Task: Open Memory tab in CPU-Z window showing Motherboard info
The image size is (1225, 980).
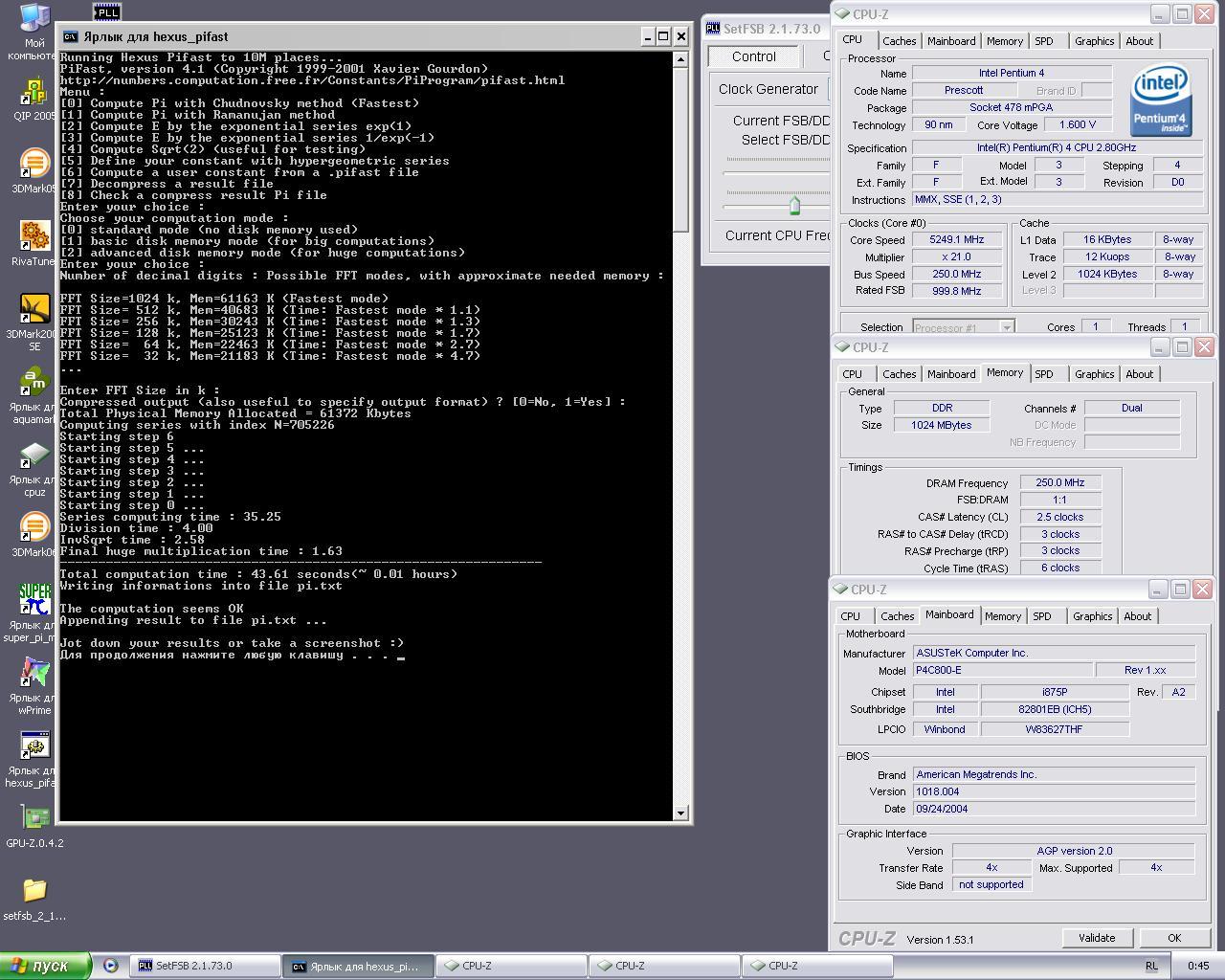Action: pos(1003,616)
